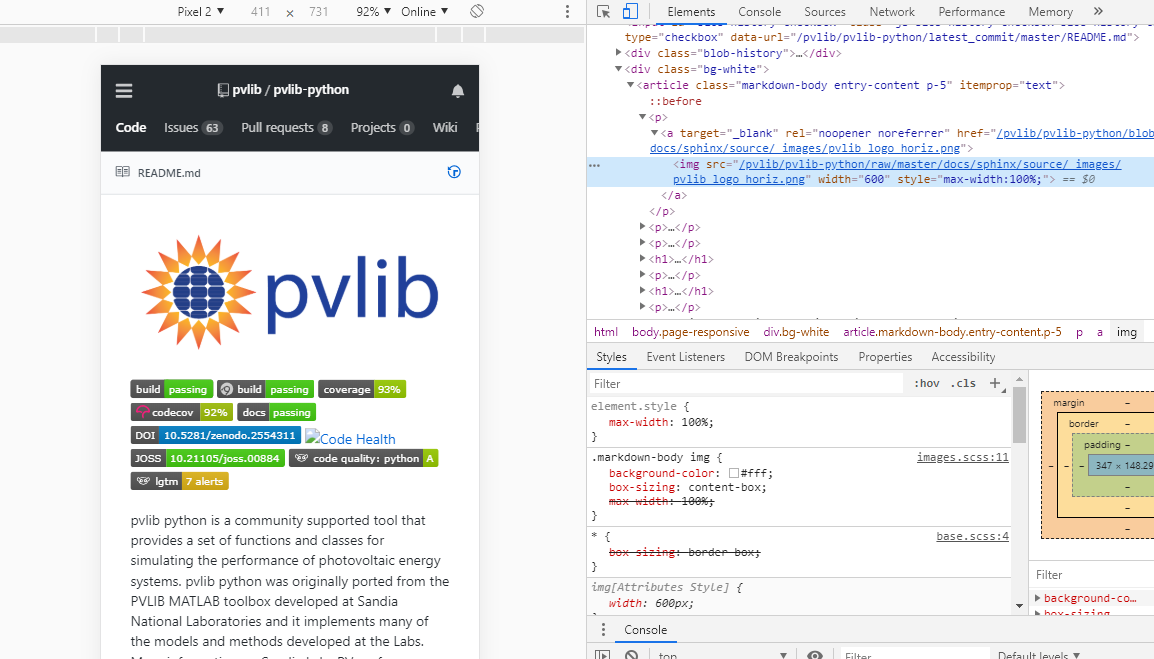Open the console drawer menu dots
Screen dimensions: 1154x659
click(603, 630)
